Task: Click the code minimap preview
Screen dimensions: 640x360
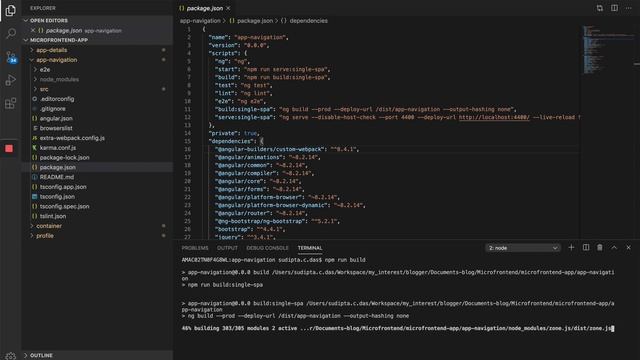Action: point(608,49)
